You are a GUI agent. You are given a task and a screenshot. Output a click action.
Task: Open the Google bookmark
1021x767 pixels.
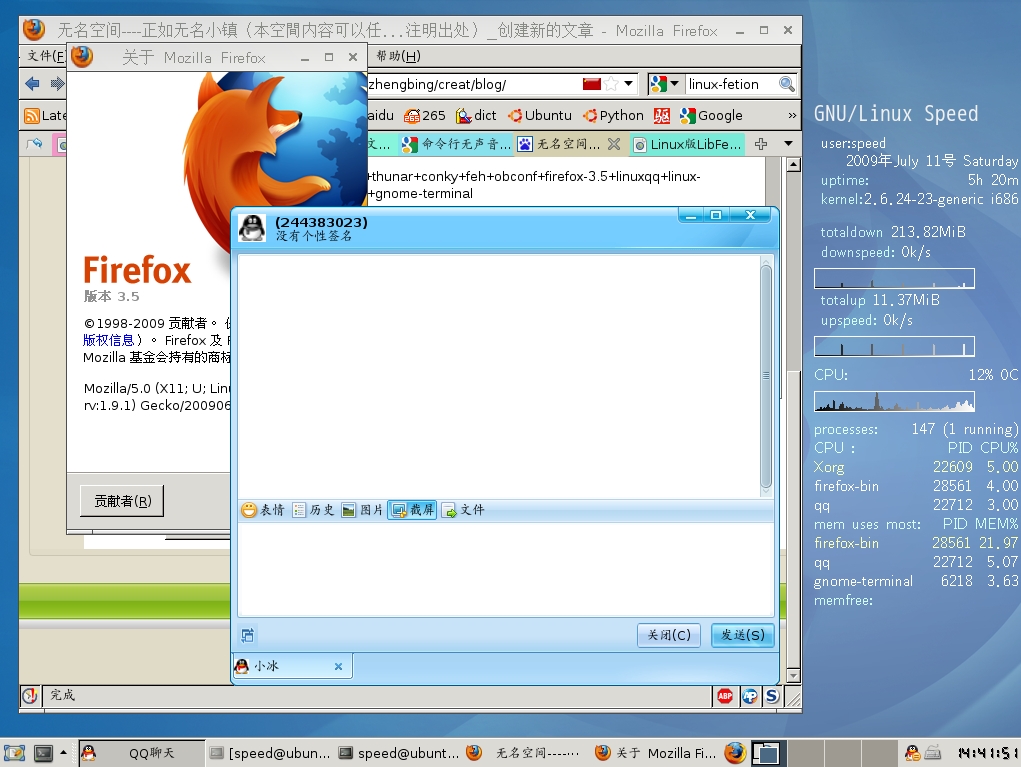coord(711,116)
